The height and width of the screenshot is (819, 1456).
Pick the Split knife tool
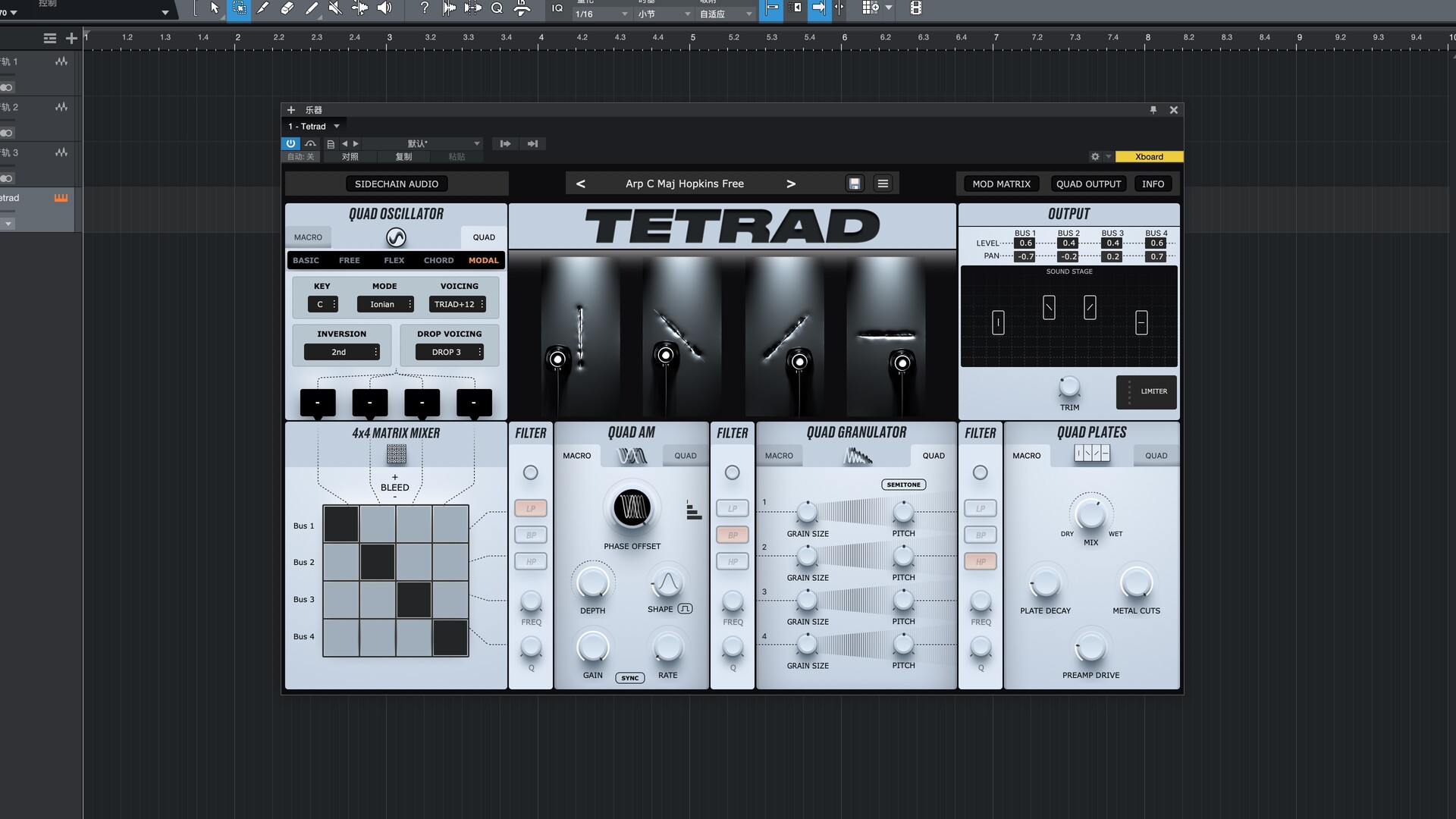pos(263,8)
